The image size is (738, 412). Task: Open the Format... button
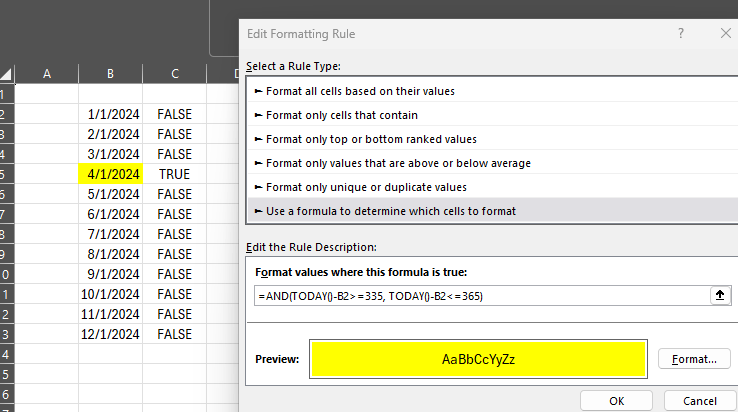[x=694, y=359]
